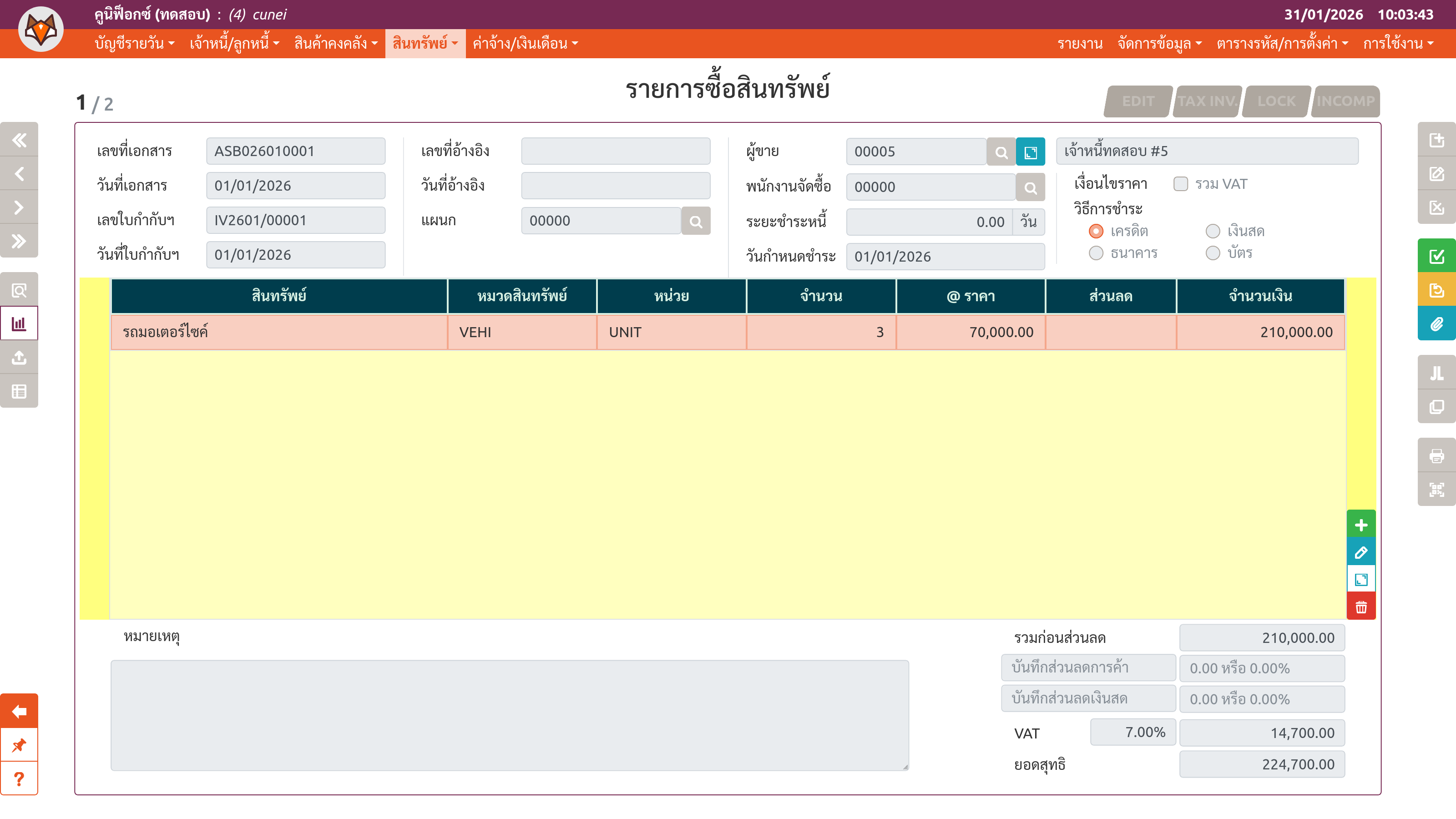Click the printer icon in right sidebar

click(x=1436, y=455)
